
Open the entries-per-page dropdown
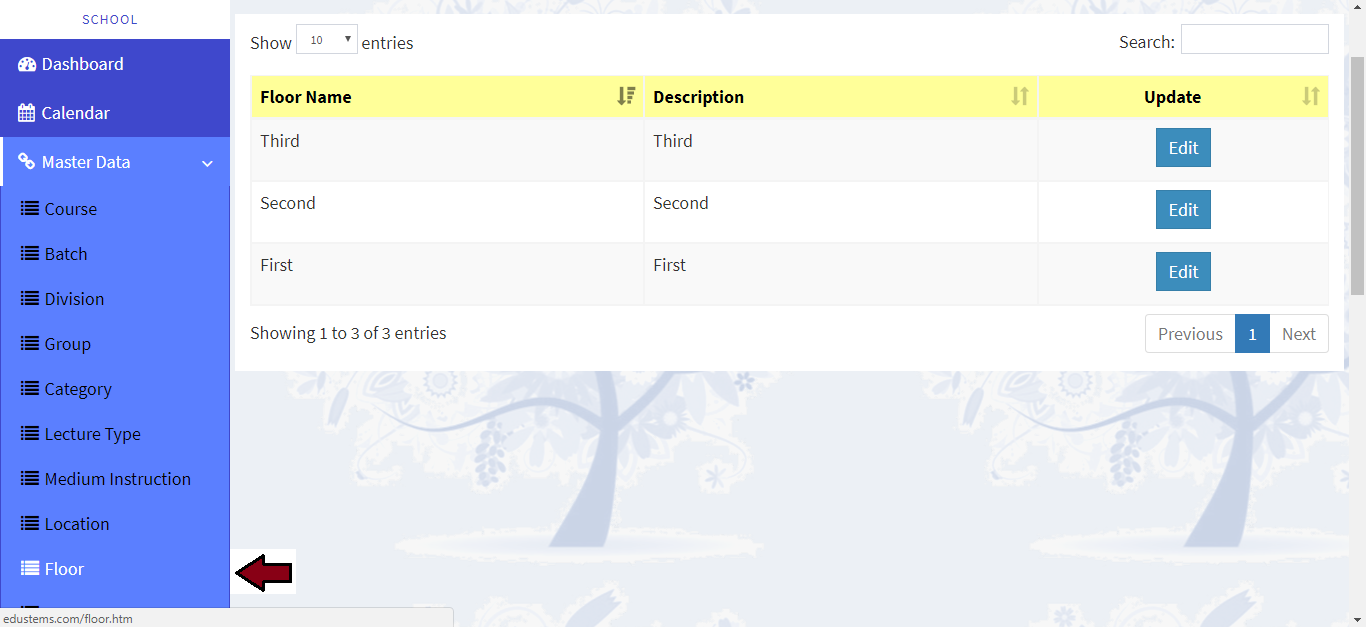point(327,40)
